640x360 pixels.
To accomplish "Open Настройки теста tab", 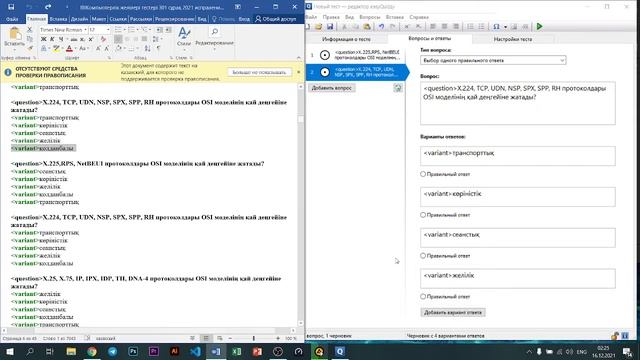I will 513,39.
